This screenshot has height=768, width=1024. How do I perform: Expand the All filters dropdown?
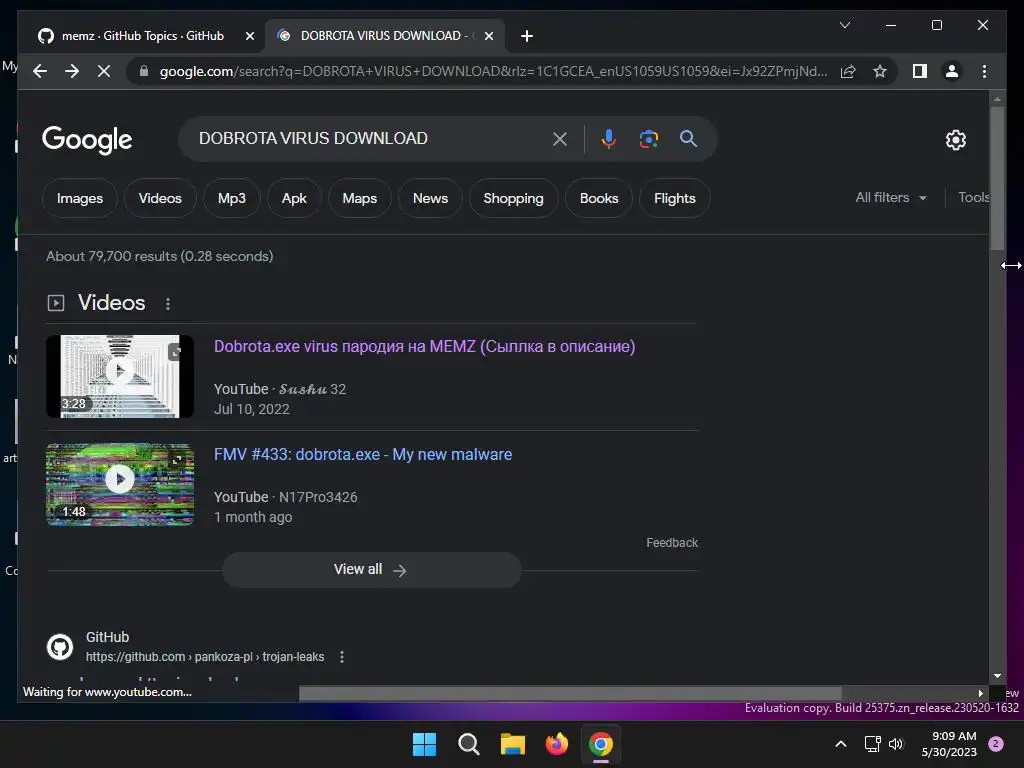(x=891, y=197)
